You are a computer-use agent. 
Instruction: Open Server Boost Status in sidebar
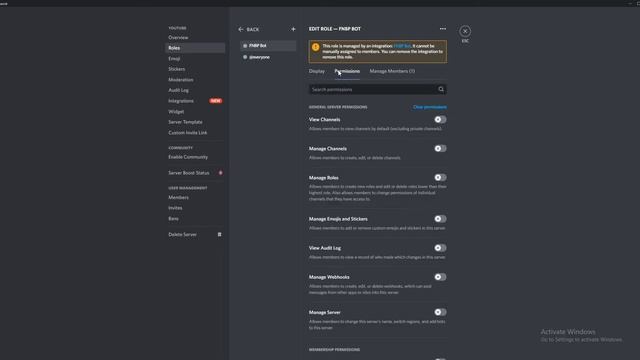tap(195, 173)
